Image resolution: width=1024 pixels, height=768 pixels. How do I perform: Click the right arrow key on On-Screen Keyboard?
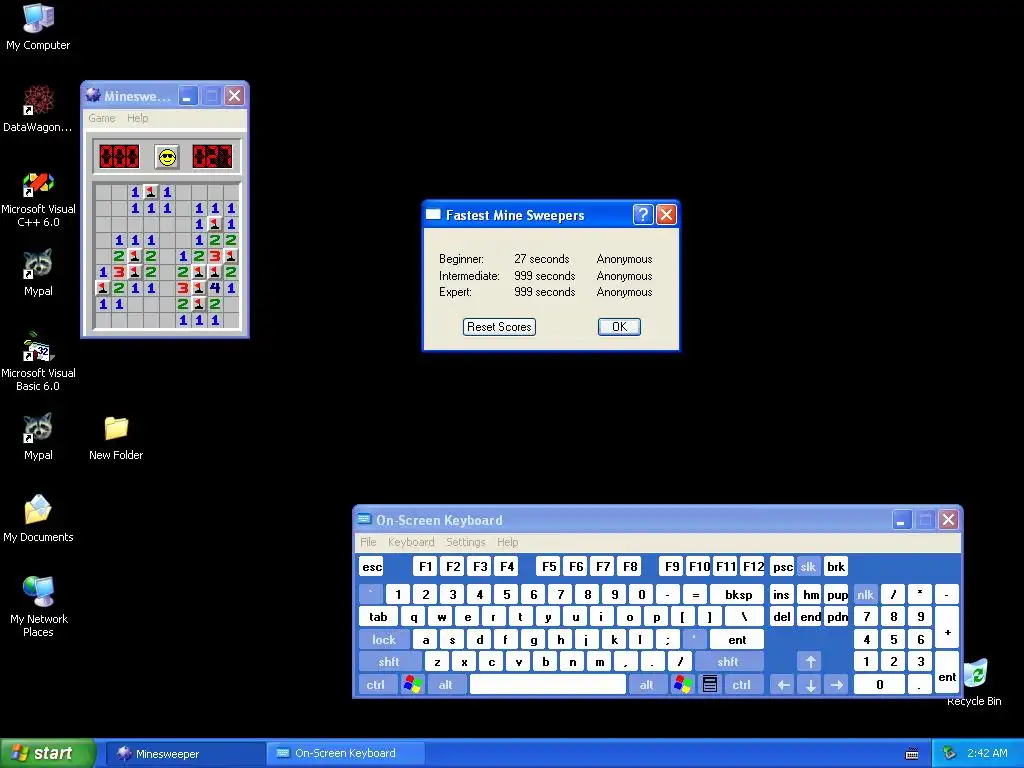click(x=837, y=684)
